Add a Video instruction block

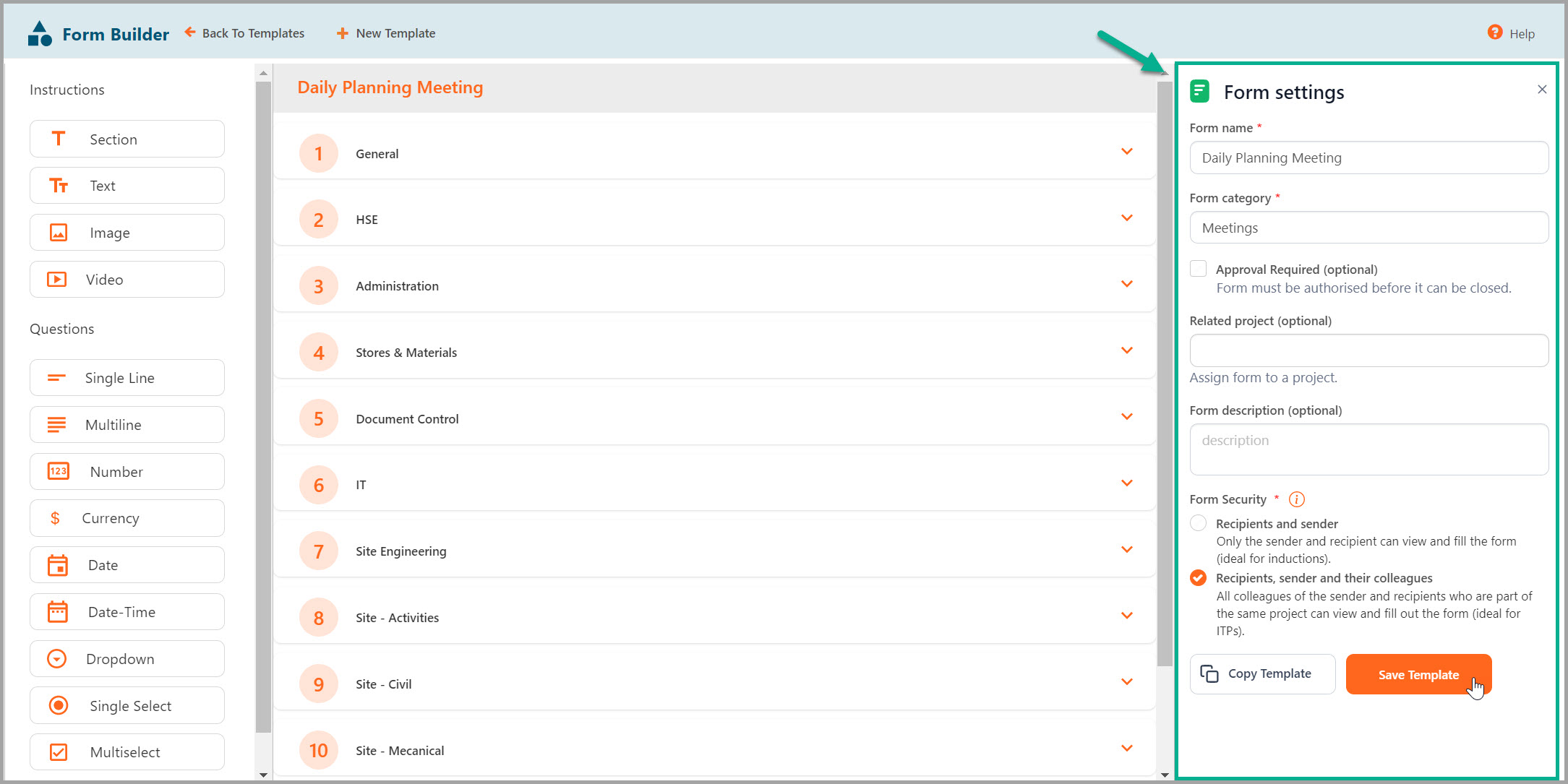coord(127,279)
